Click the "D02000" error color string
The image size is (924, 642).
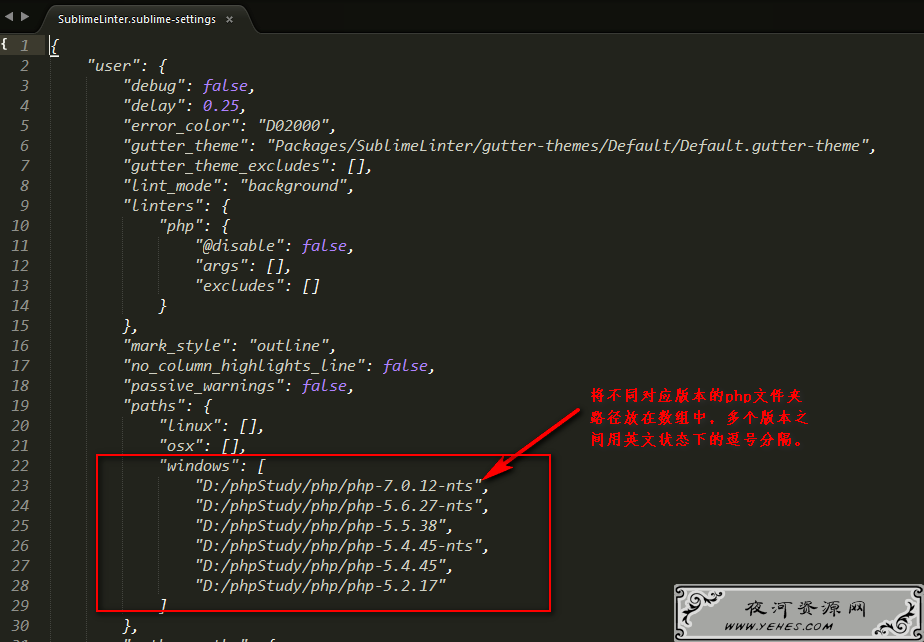(293, 126)
